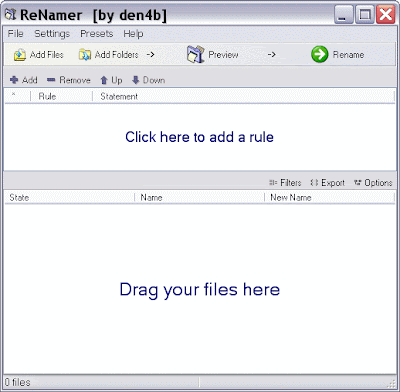This screenshot has height=392, width=400.
Task: Click the Add Files label
Action: click(47, 54)
